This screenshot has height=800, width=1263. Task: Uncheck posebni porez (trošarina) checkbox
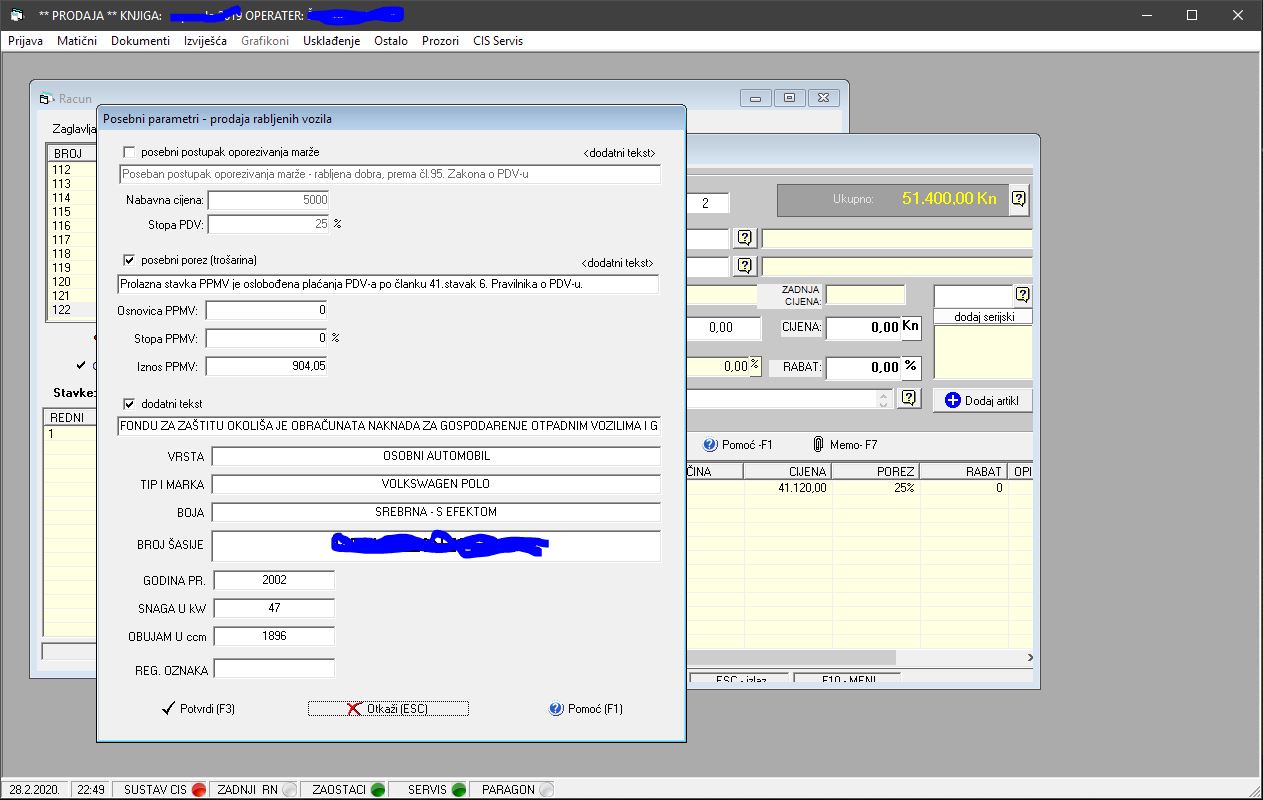(129, 260)
